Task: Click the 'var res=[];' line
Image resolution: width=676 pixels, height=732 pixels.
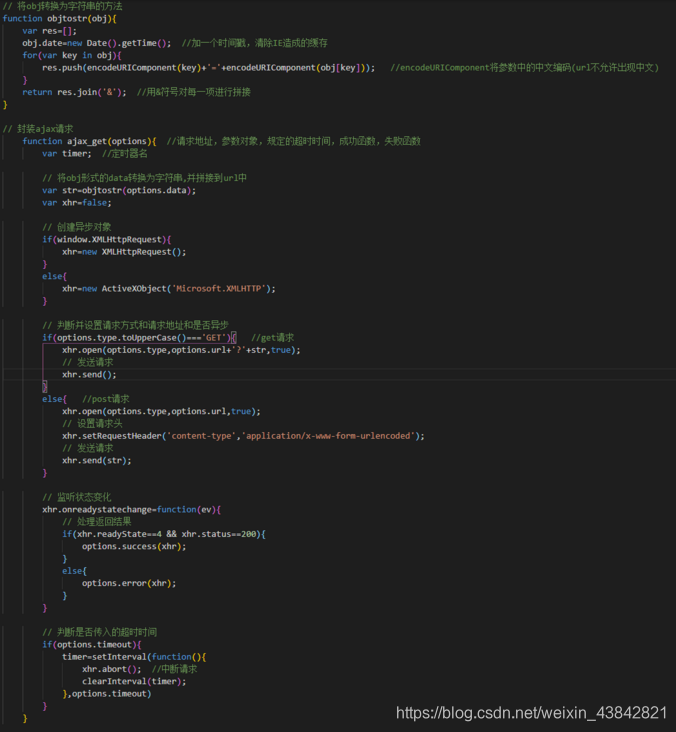Action: click(x=49, y=31)
